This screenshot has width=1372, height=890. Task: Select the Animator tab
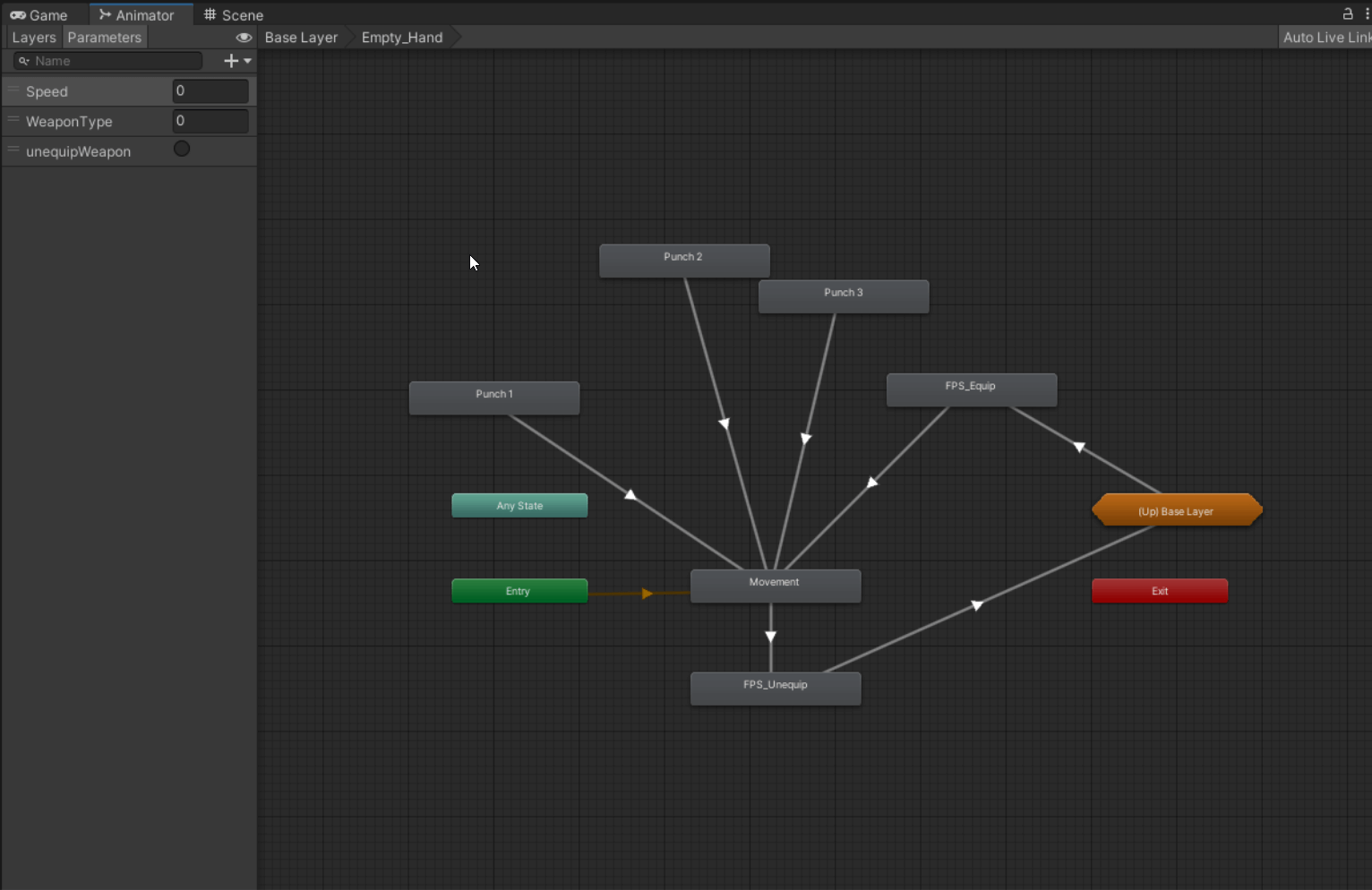137,15
